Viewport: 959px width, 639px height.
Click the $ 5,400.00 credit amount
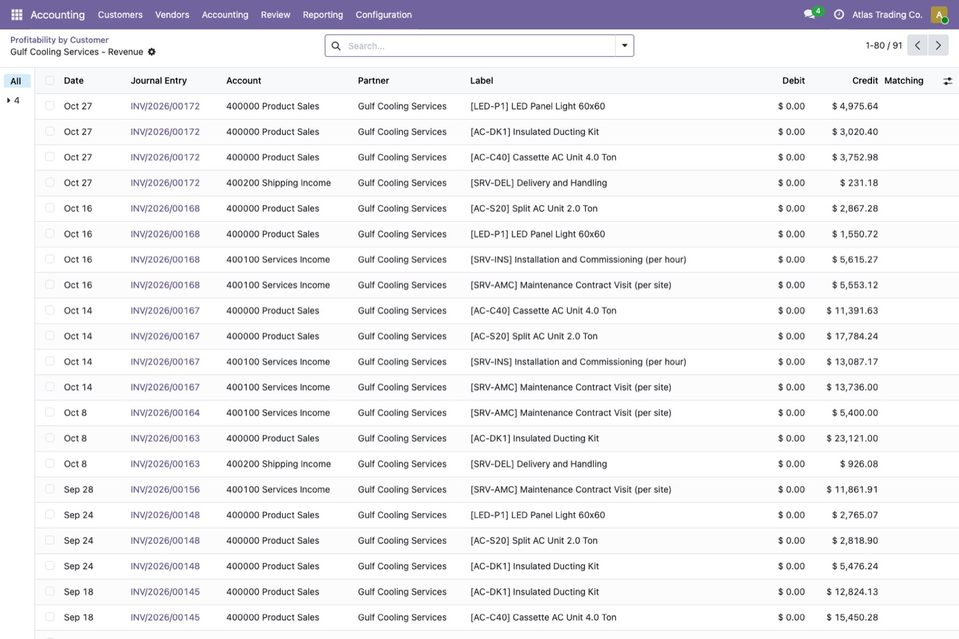(854, 413)
